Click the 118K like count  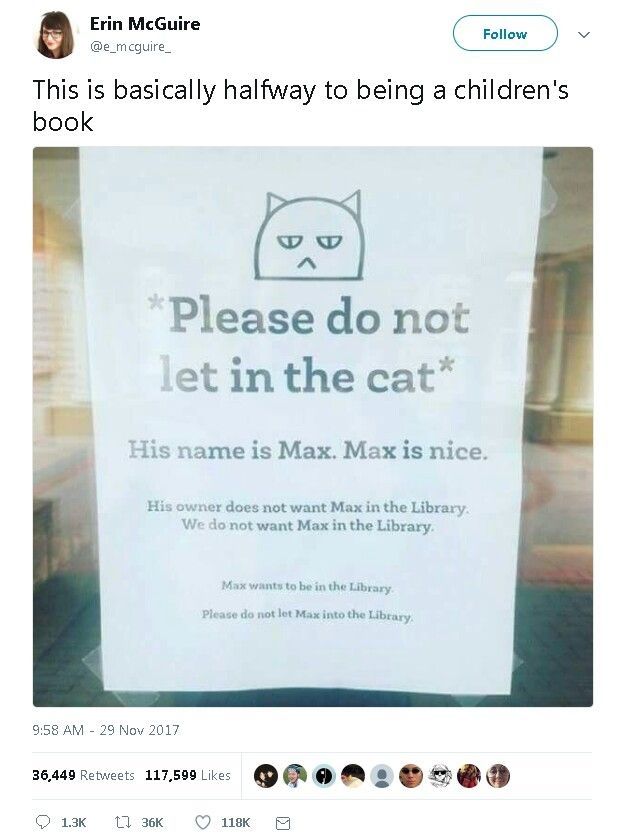(235, 823)
